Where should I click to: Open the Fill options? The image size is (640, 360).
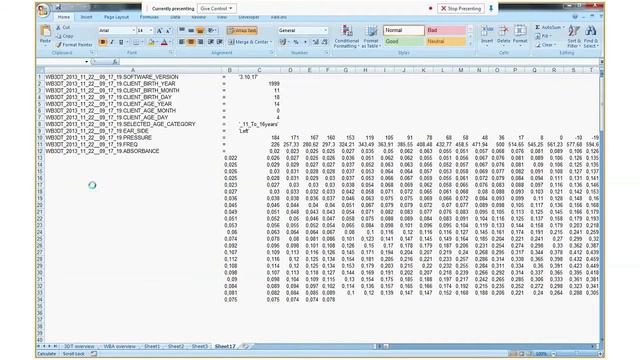(544, 36)
